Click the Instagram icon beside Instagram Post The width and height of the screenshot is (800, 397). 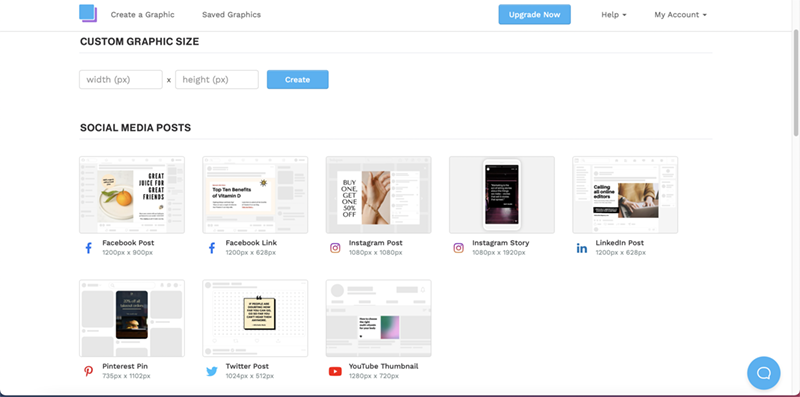pos(335,248)
